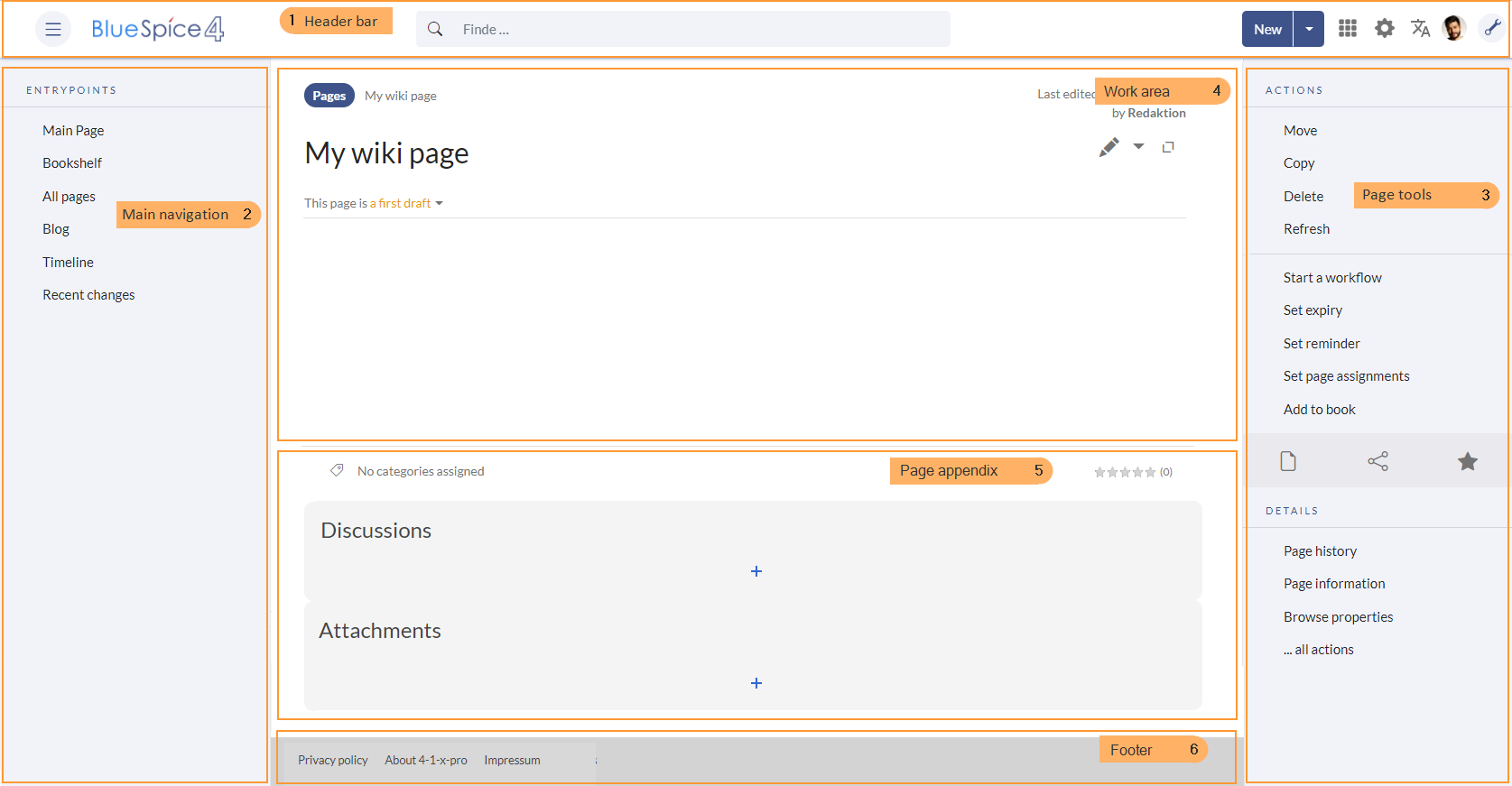The height and width of the screenshot is (786, 1512).
Task: Open the first draft status dropdown
Action: (406, 203)
